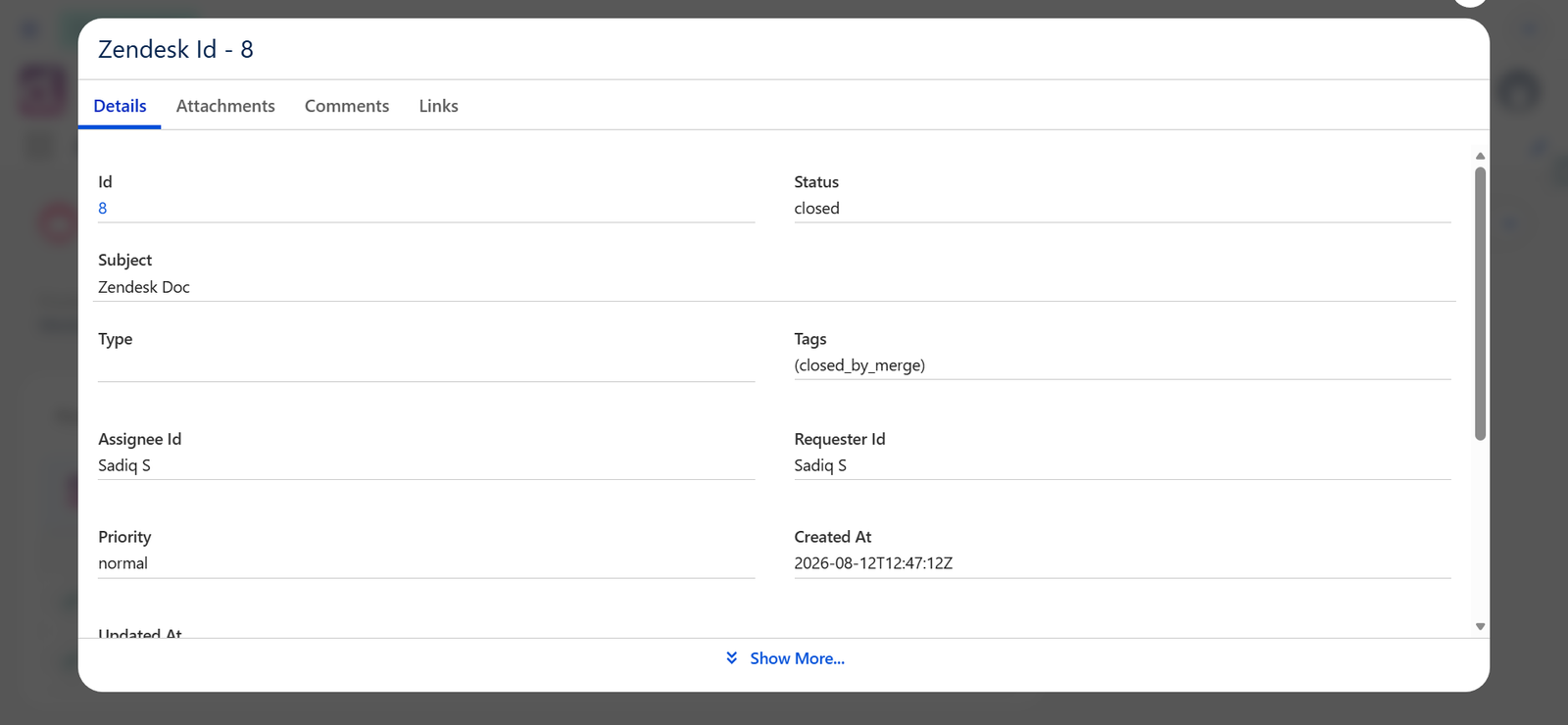Select the Subject value Zendesk Doc
Screen dimensions: 1568x725
coord(144,287)
